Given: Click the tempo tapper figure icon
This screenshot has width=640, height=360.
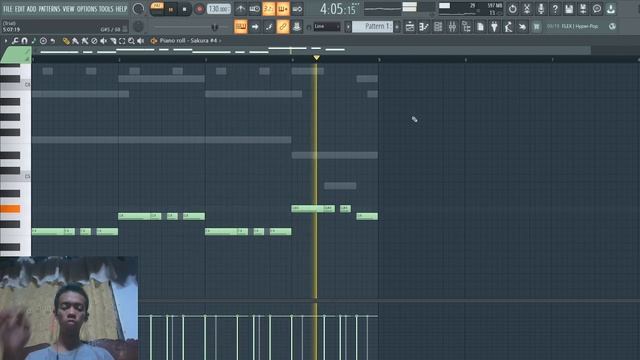Looking at the screenshot, I should pyautogui.click(x=509, y=27).
